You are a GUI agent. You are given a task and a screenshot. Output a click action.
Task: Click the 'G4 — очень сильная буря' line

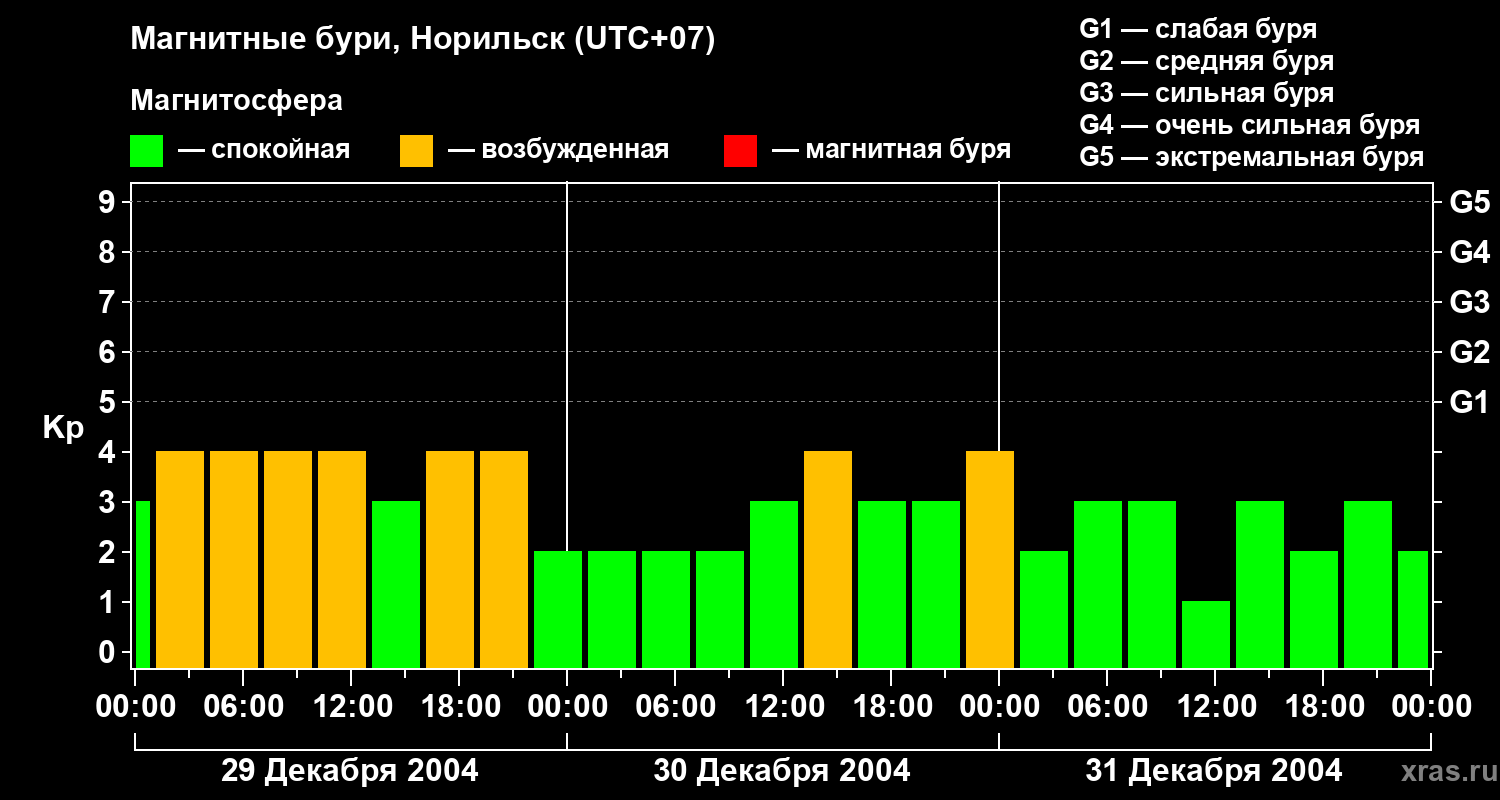click(1249, 125)
